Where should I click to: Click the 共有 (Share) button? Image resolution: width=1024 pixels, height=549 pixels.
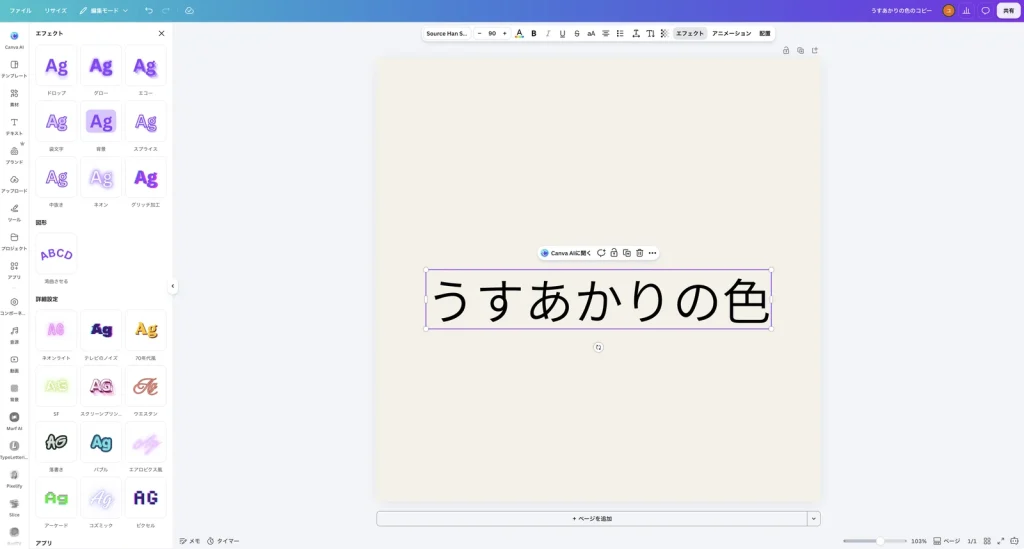click(1008, 10)
